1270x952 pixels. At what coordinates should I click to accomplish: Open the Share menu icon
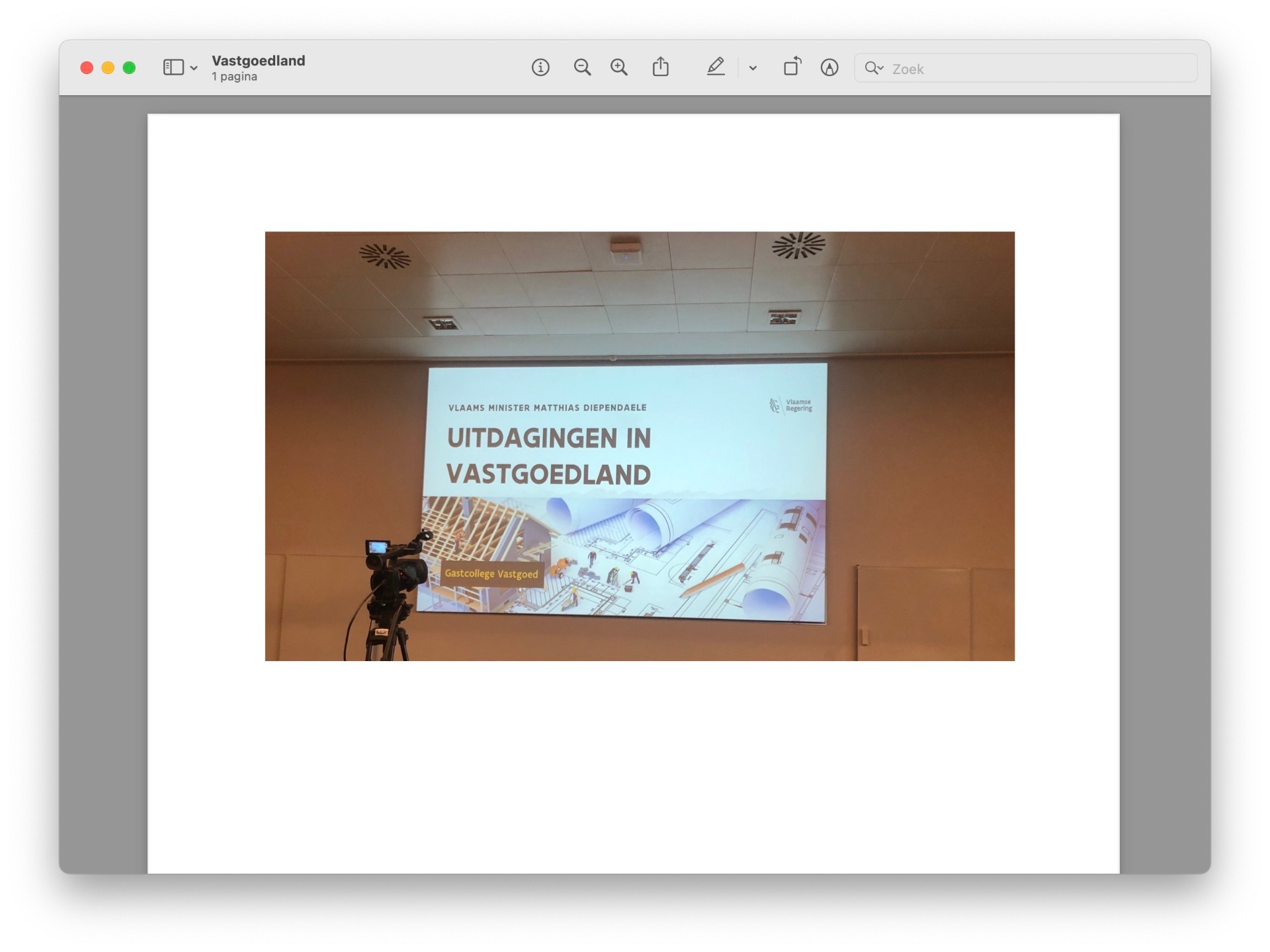tap(660, 67)
